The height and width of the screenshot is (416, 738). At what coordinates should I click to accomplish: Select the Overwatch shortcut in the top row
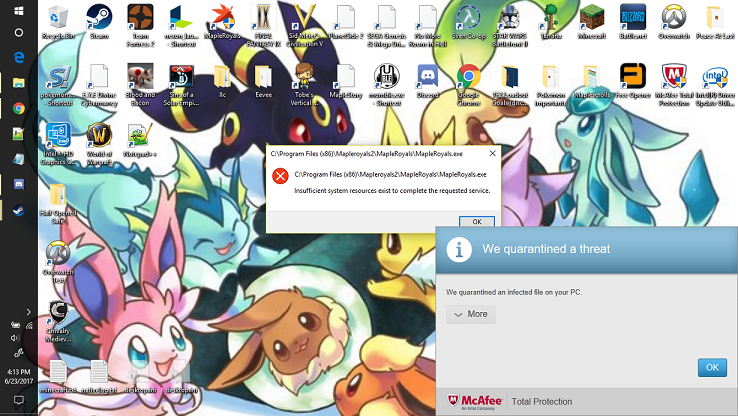click(x=674, y=22)
